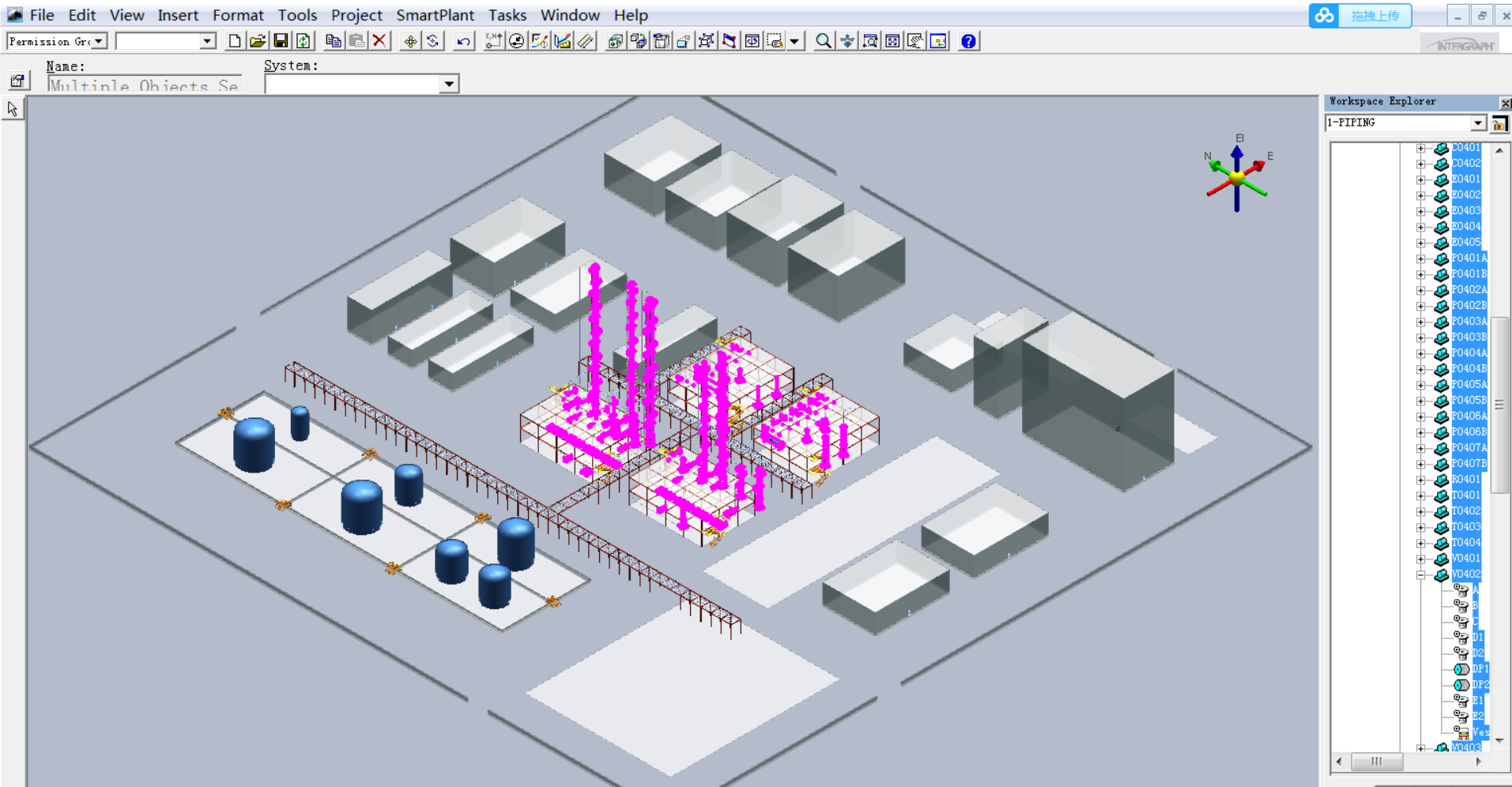Select the P0403B tree item
Screen dimensions: 1512x787
(x=1469, y=337)
